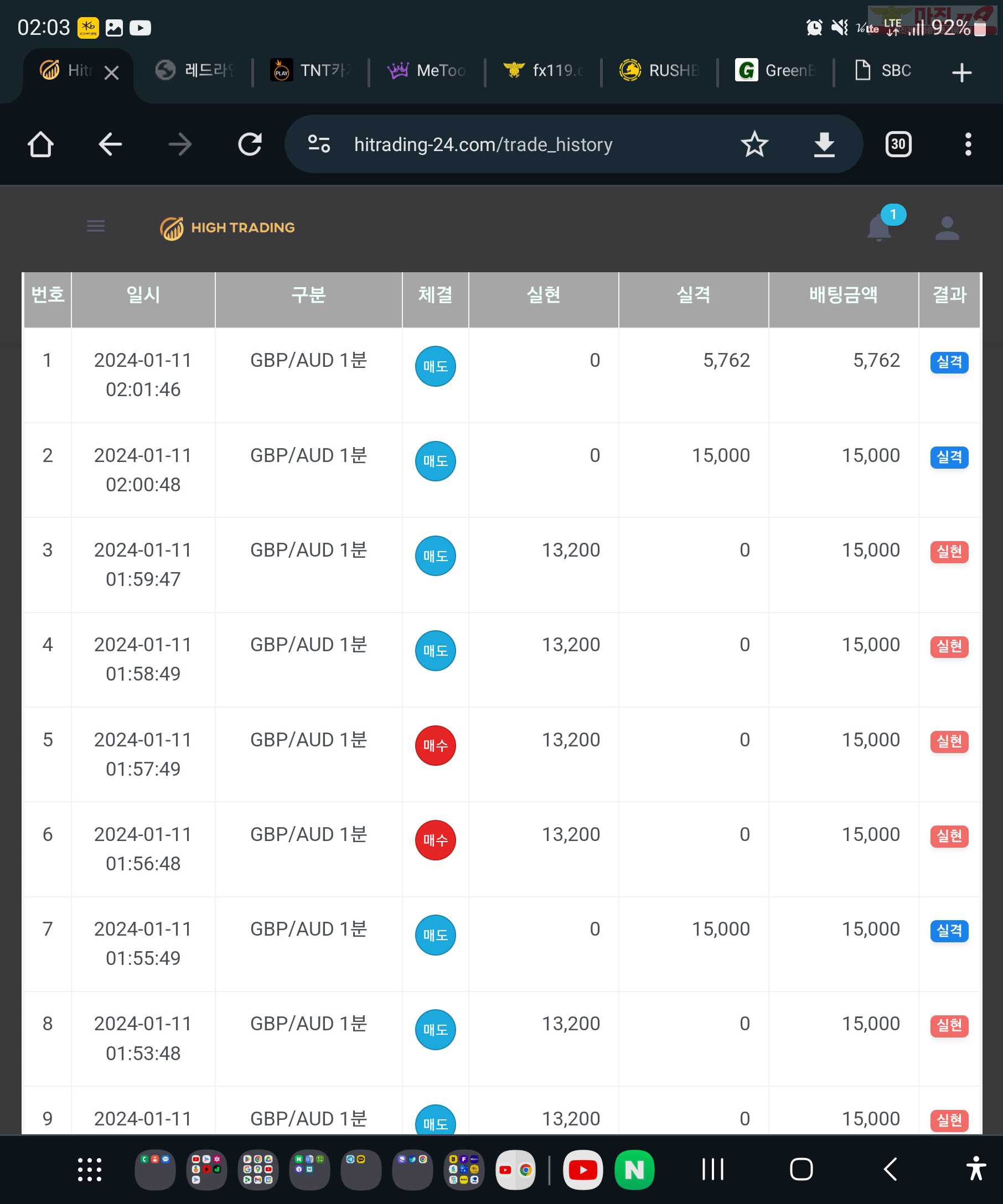Switch to the RUSHE tab
Image resolution: width=1003 pixels, height=1204 pixels.
pyautogui.click(x=658, y=70)
